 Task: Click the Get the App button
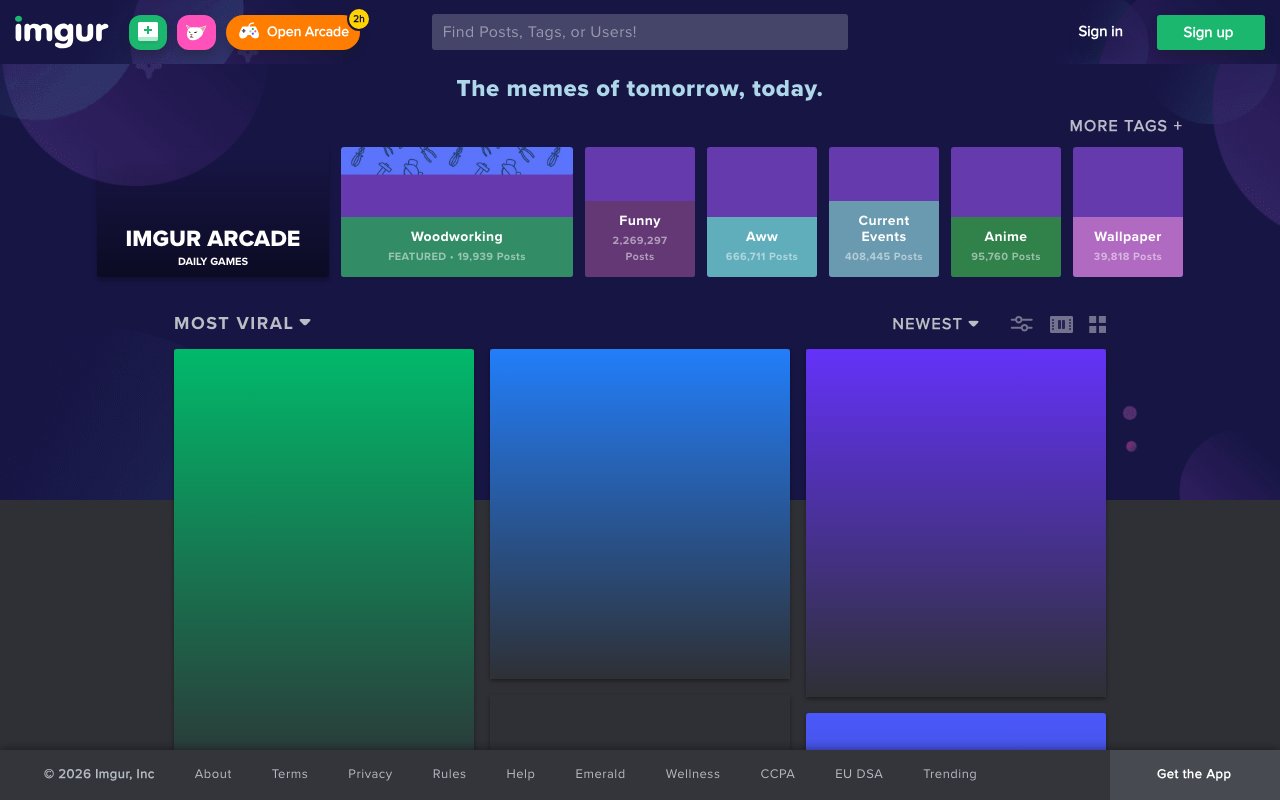[x=1194, y=774]
